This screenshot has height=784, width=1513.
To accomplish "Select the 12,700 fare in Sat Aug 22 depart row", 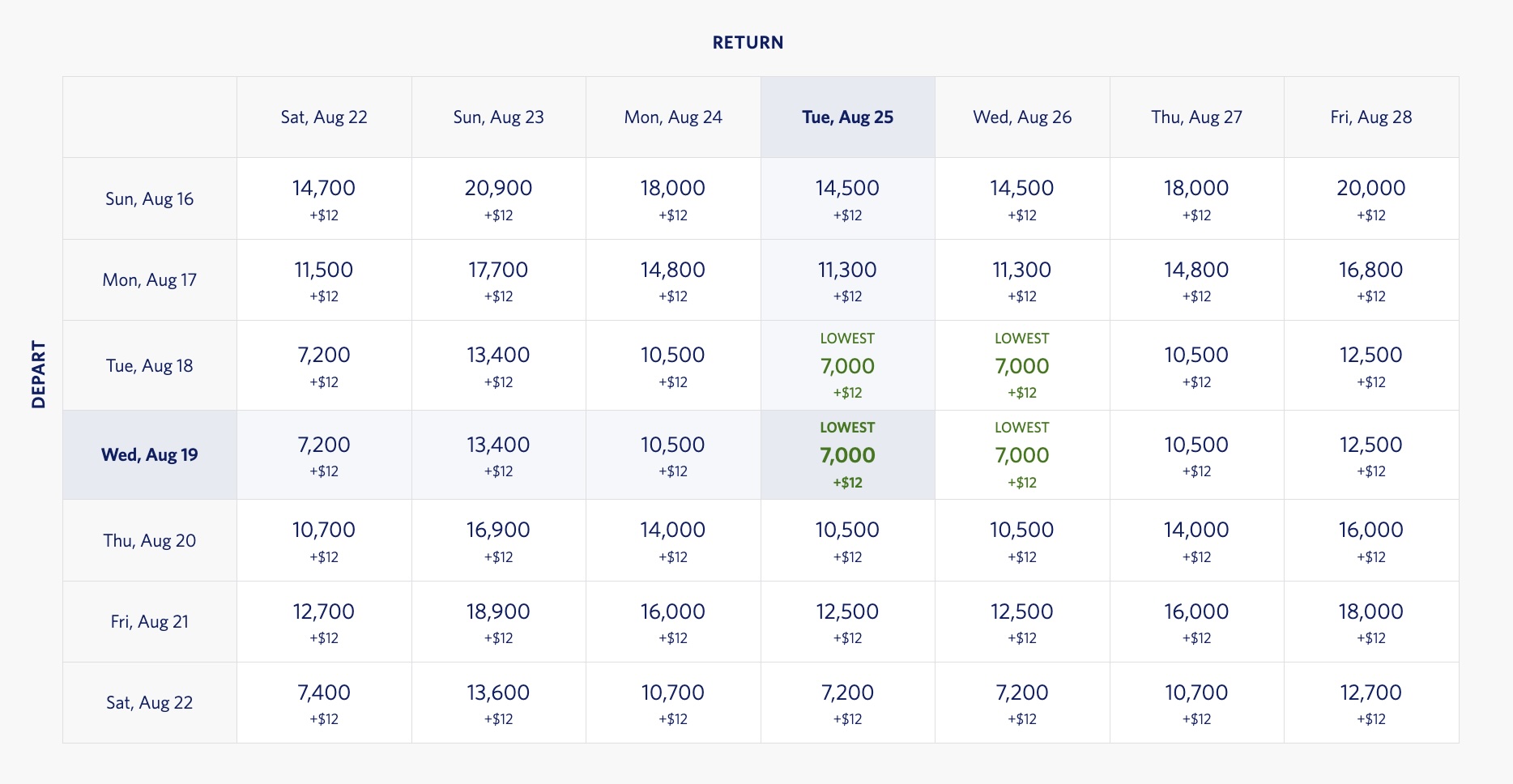I will pyautogui.click(x=1371, y=703).
